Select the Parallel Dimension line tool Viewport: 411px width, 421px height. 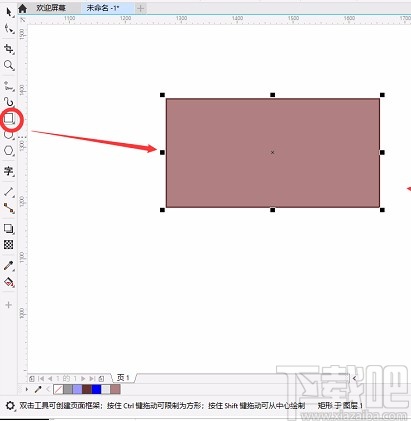[9, 192]
